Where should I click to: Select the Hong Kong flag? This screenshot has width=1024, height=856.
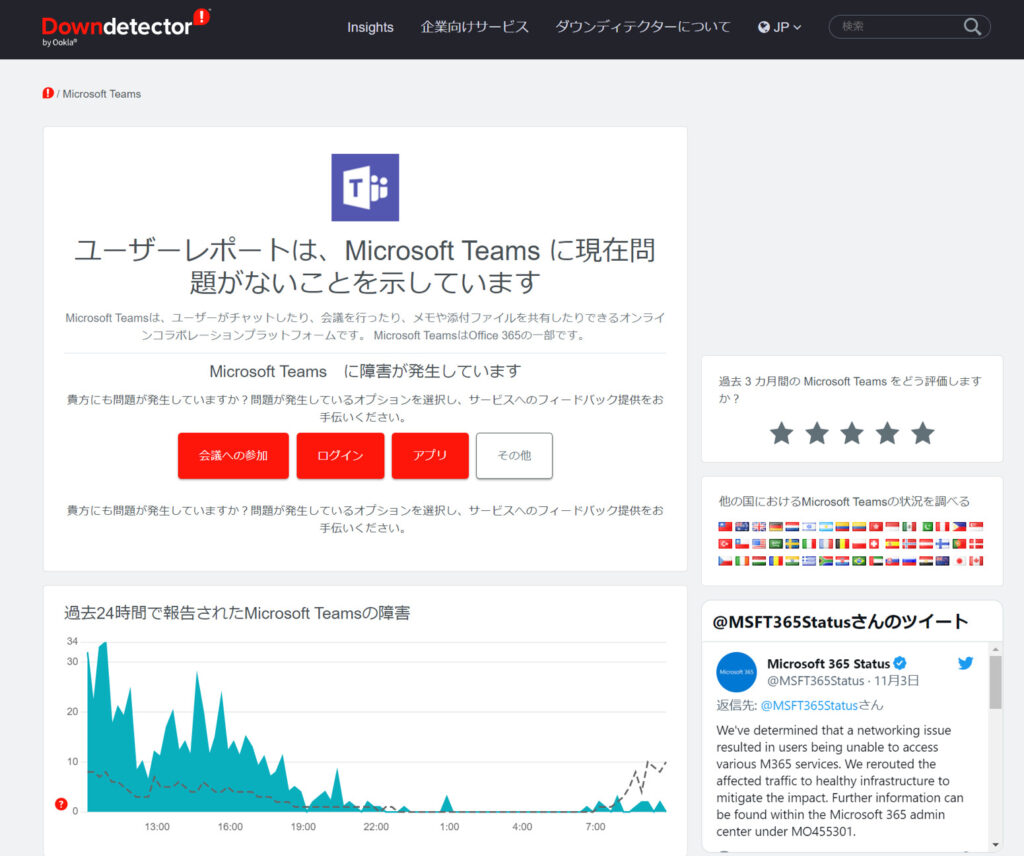[876, 527]
